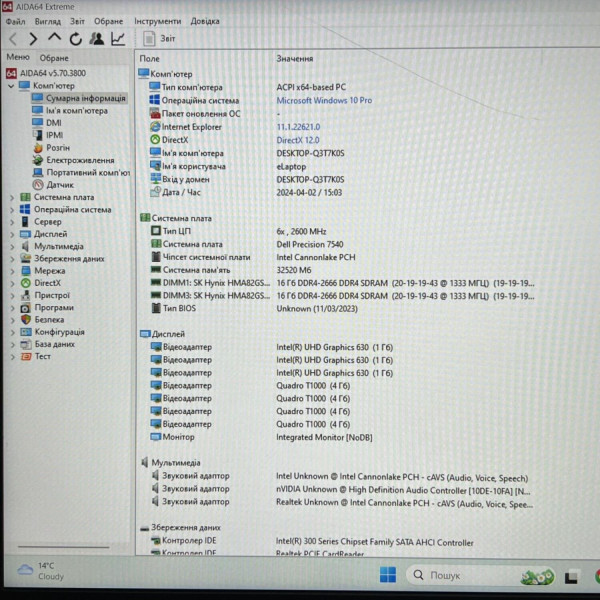The image size is (600, 600).
Task: Switch to the Обране panel tab
Action: [x=54, y=58]
